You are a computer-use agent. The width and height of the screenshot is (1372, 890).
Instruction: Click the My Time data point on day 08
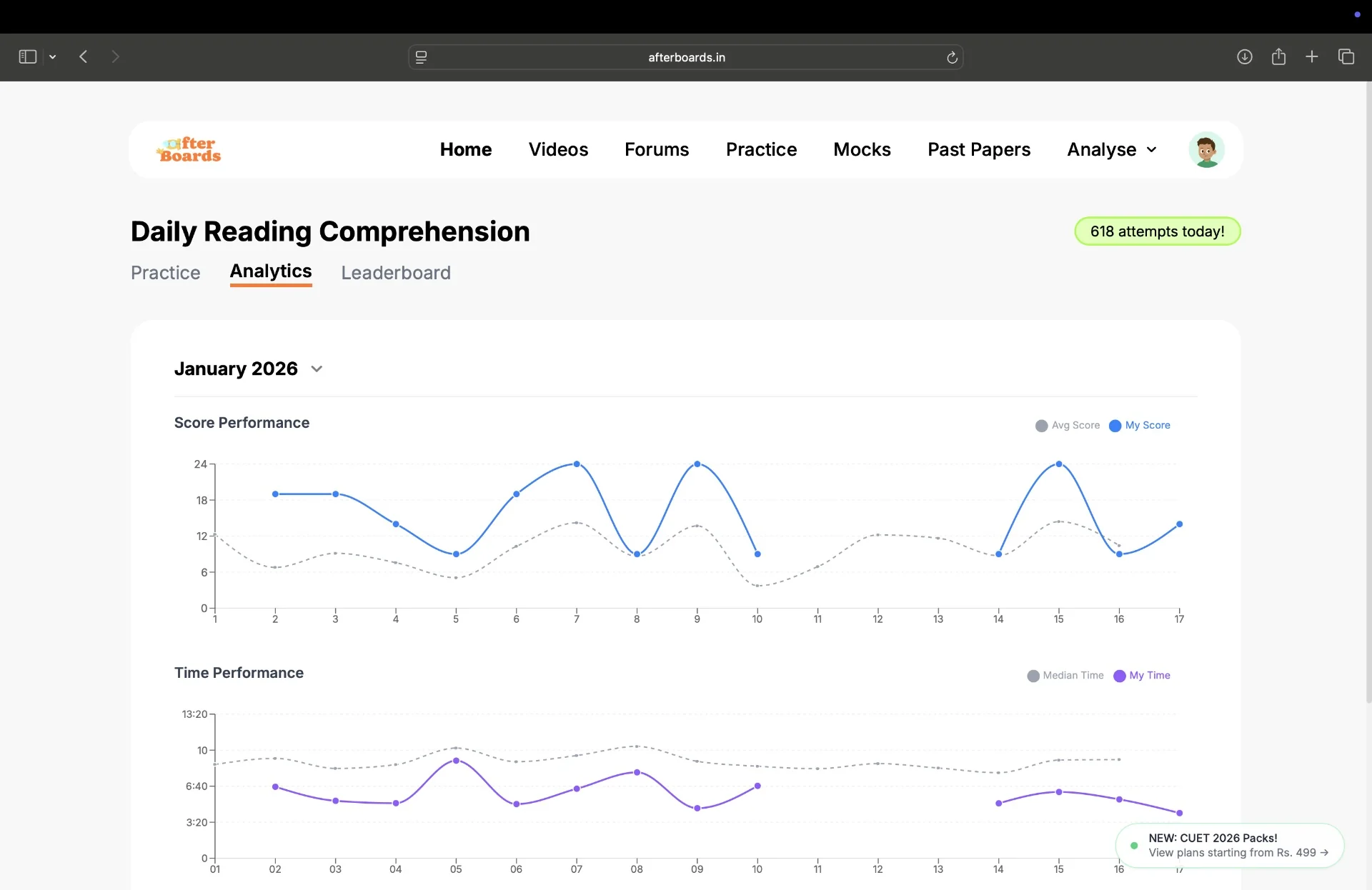(637, 772)
